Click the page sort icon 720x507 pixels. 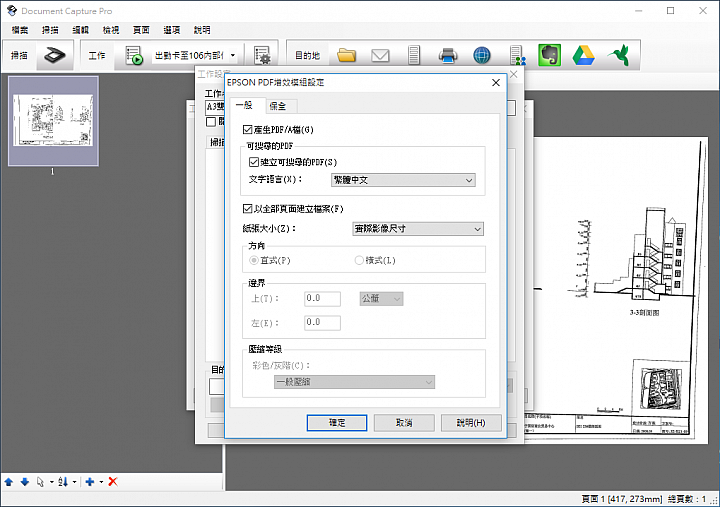[x=63, y=482]
